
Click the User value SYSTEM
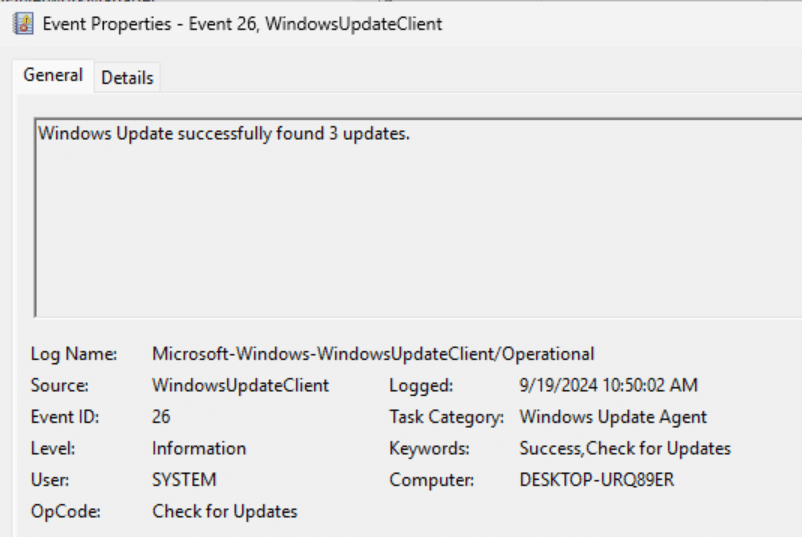click(x=184, y=480)
